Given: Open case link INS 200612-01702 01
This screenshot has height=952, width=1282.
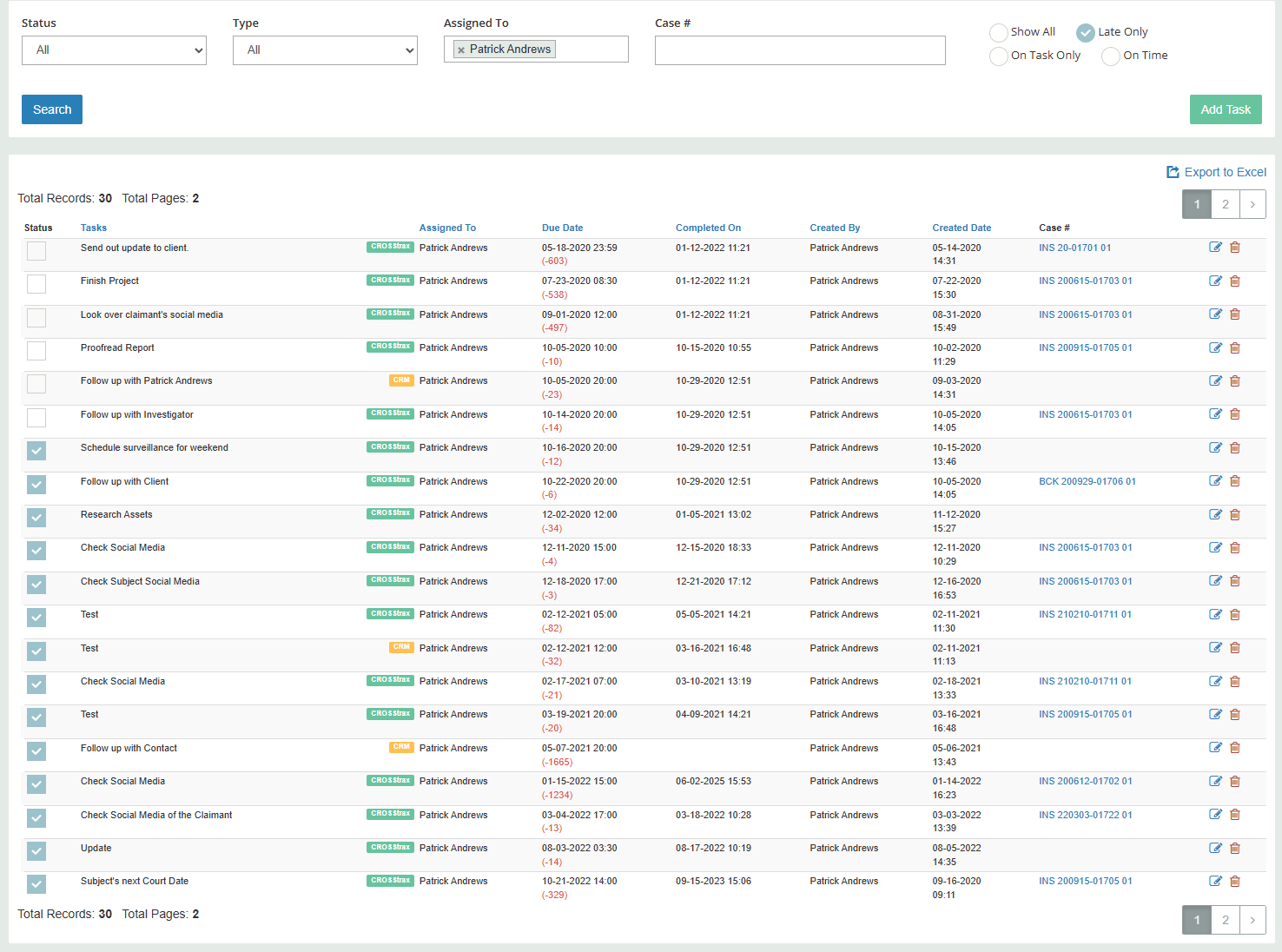Looking at the screenshot, I should (1086, 781).
